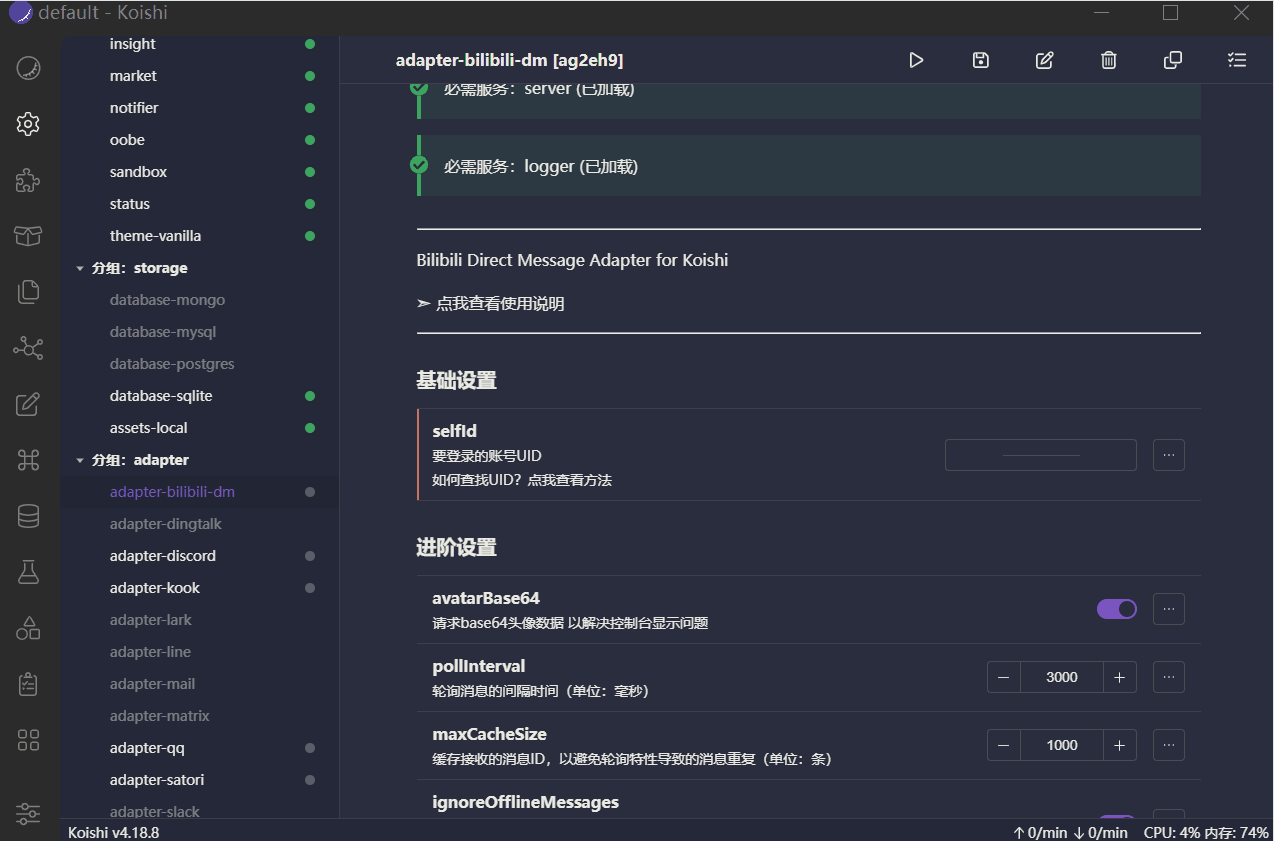Select the sandbox plugin entry

pyautogui.click(x=199, y=172)
